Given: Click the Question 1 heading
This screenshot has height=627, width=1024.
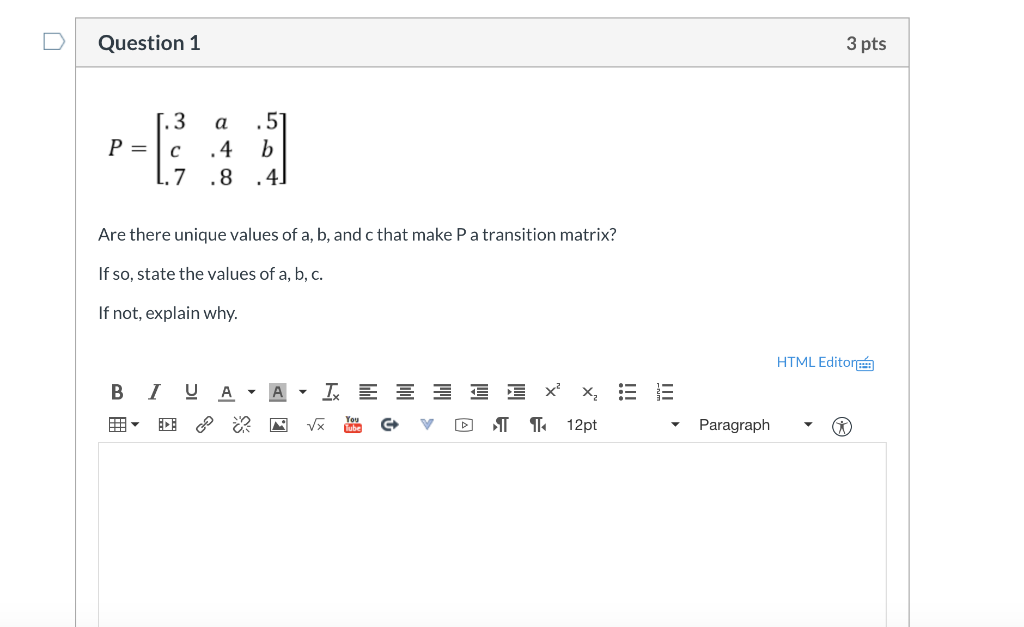Looking at the screenshot, I should (x=149, y=43).
